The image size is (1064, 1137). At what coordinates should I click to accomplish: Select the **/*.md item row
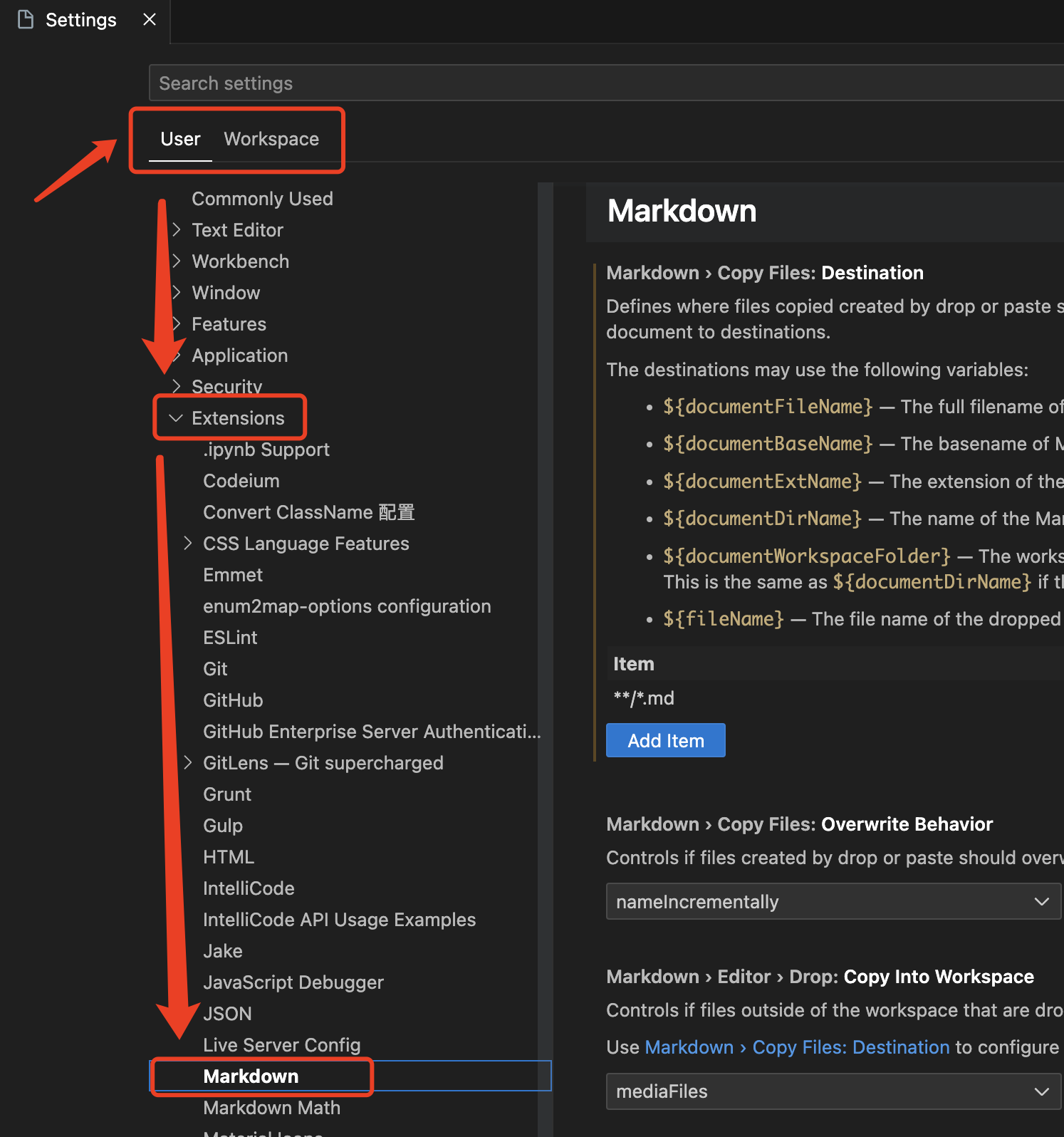(835, 698)
